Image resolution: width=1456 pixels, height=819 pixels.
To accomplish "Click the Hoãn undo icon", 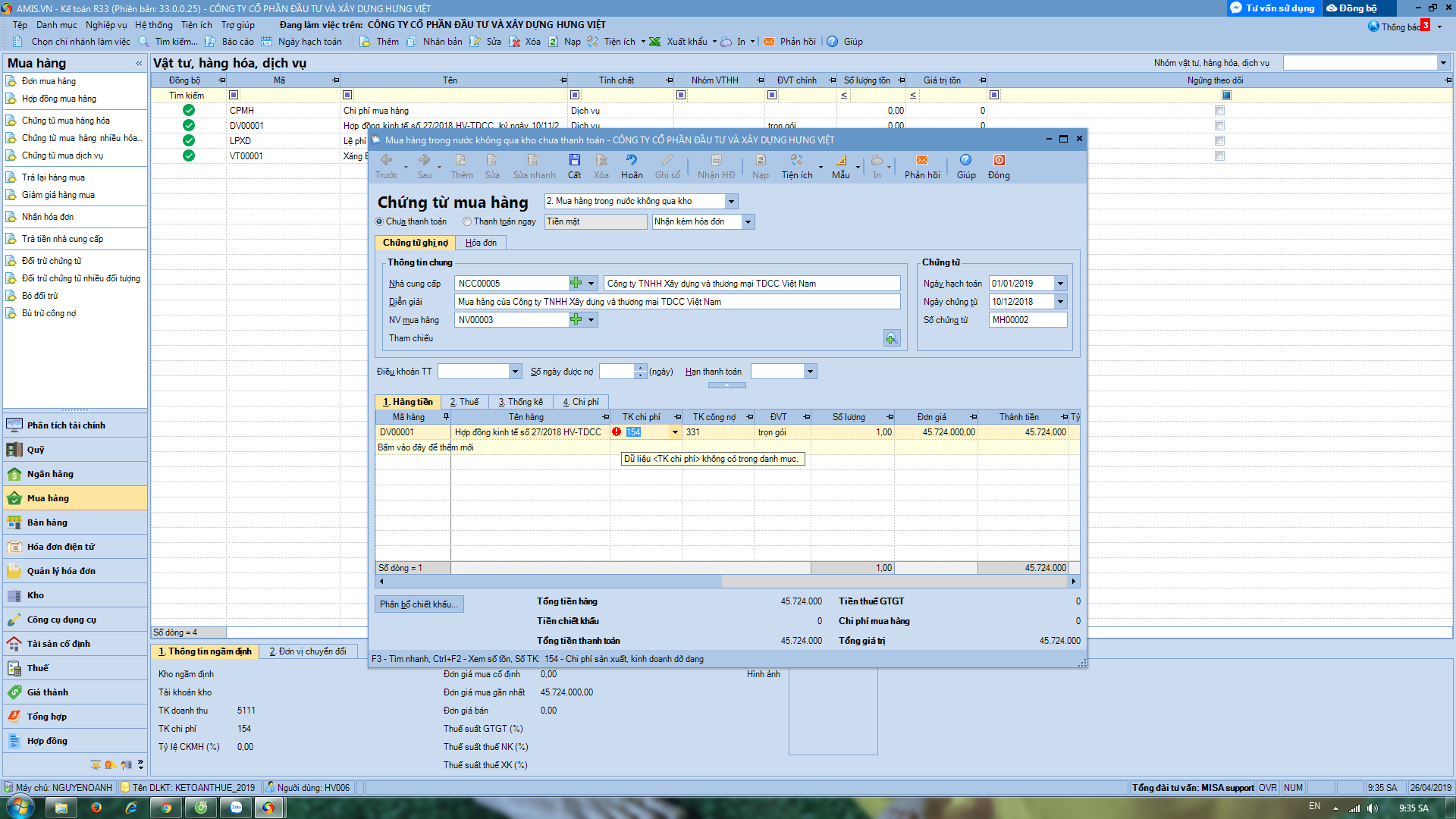I will (x=631, y=165).
